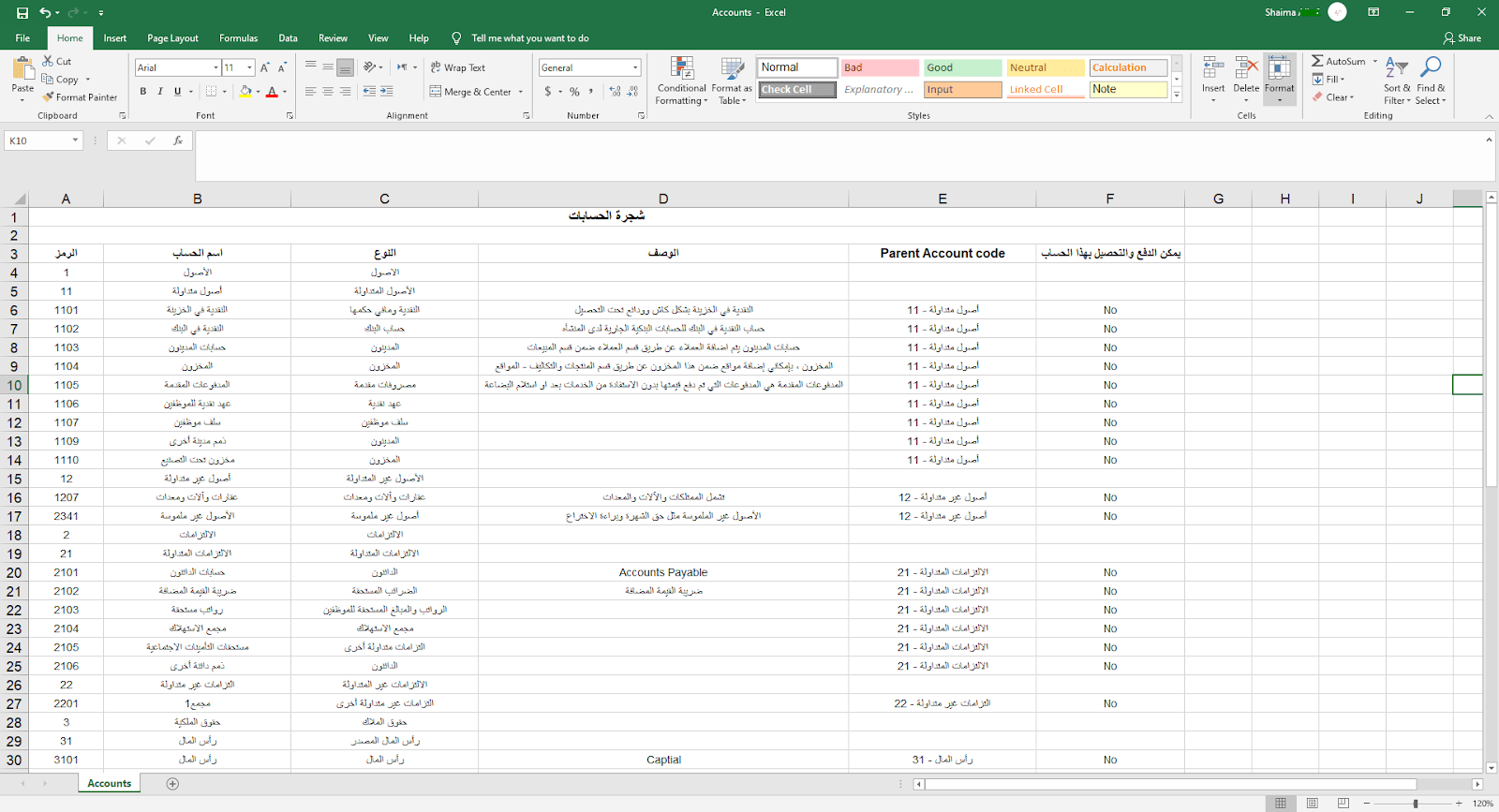
Task: Open Find & Select magnifier menu
Action: point(1431,81)
